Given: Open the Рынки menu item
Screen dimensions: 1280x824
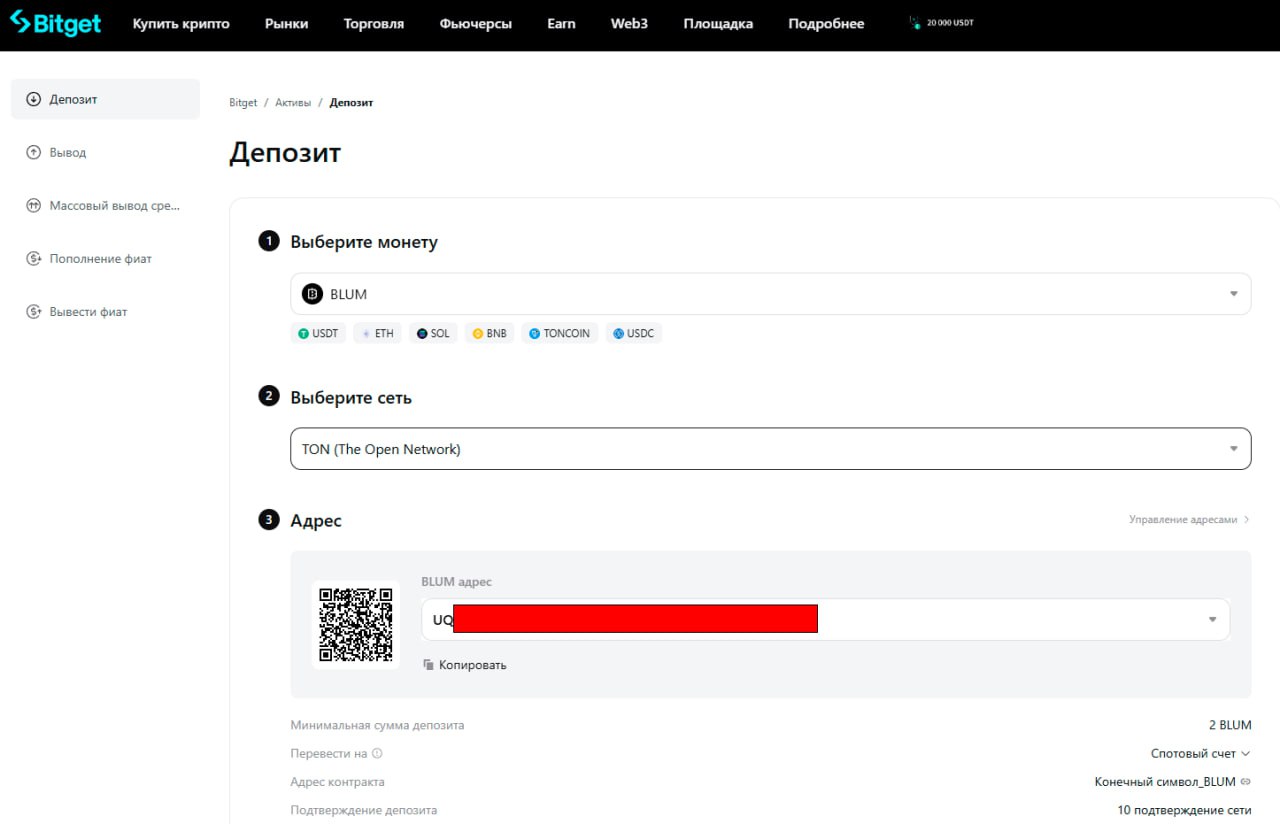Looking at the screenshot, I should (x=287, y=24).
